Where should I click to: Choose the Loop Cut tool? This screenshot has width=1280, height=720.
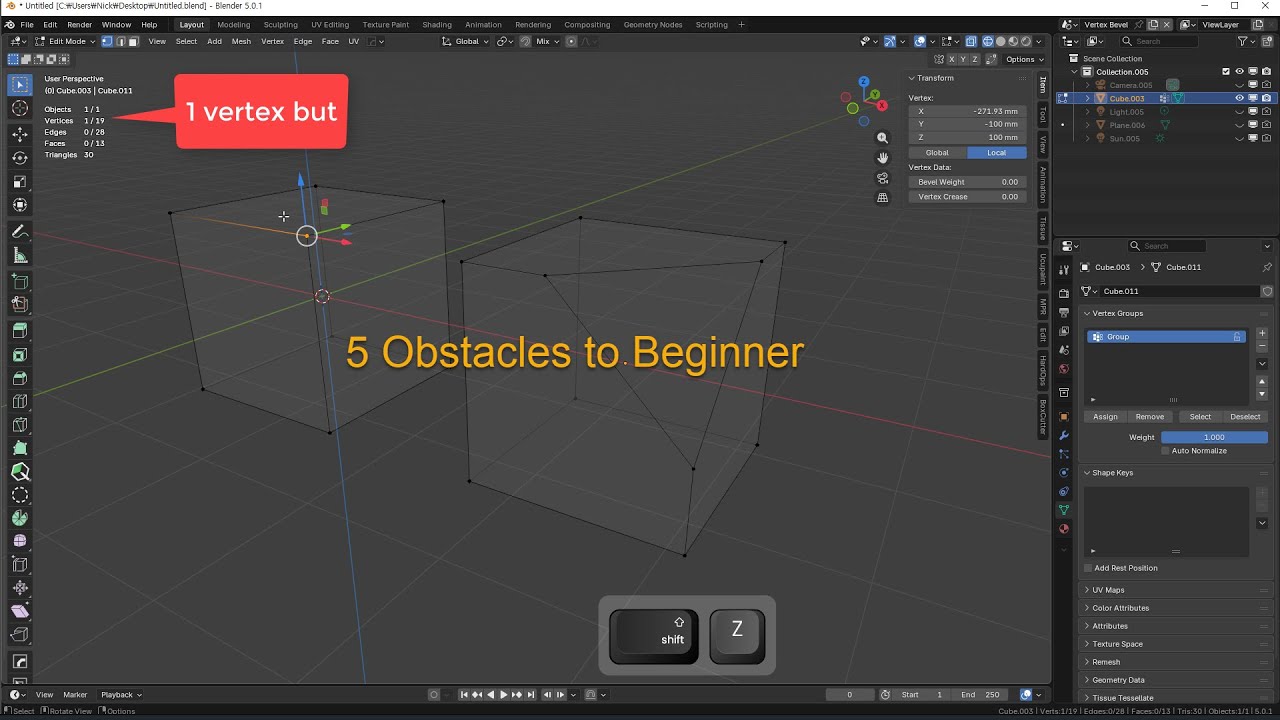pyautogui.click(x=20, y=402)
